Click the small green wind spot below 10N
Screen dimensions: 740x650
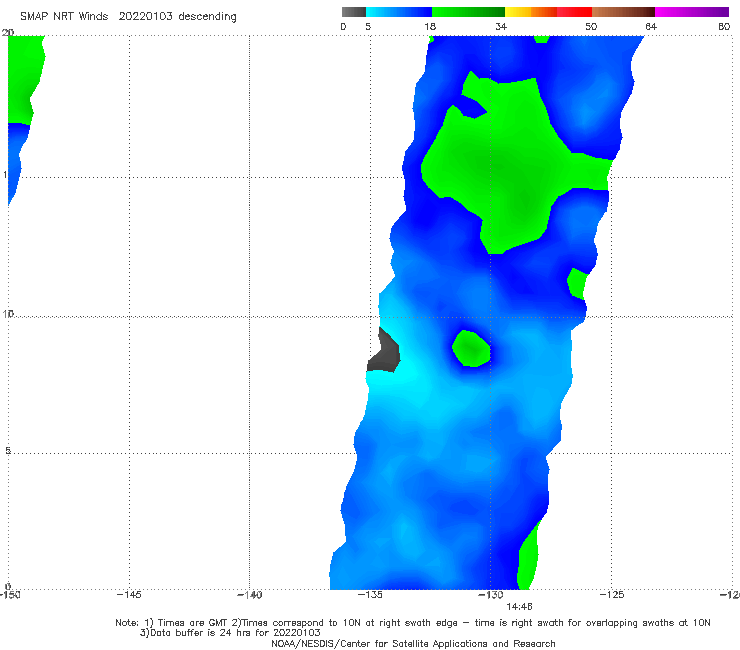(x=471, y=348)
